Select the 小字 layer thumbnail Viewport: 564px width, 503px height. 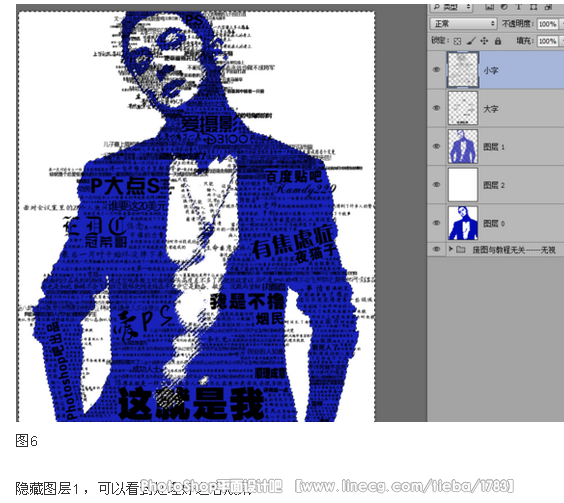(463, 69)
